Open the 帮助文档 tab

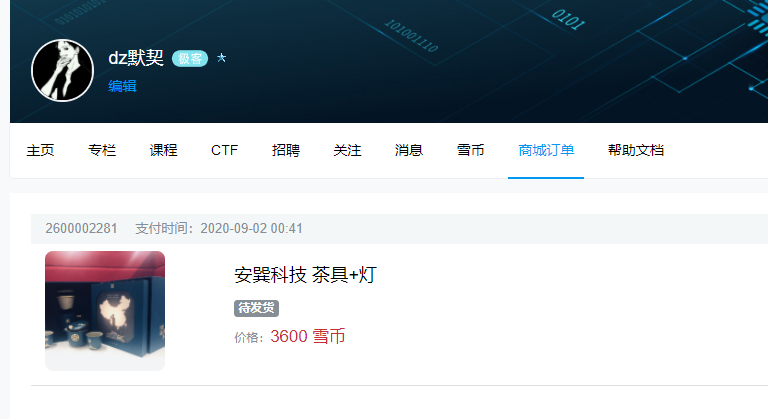636,150
